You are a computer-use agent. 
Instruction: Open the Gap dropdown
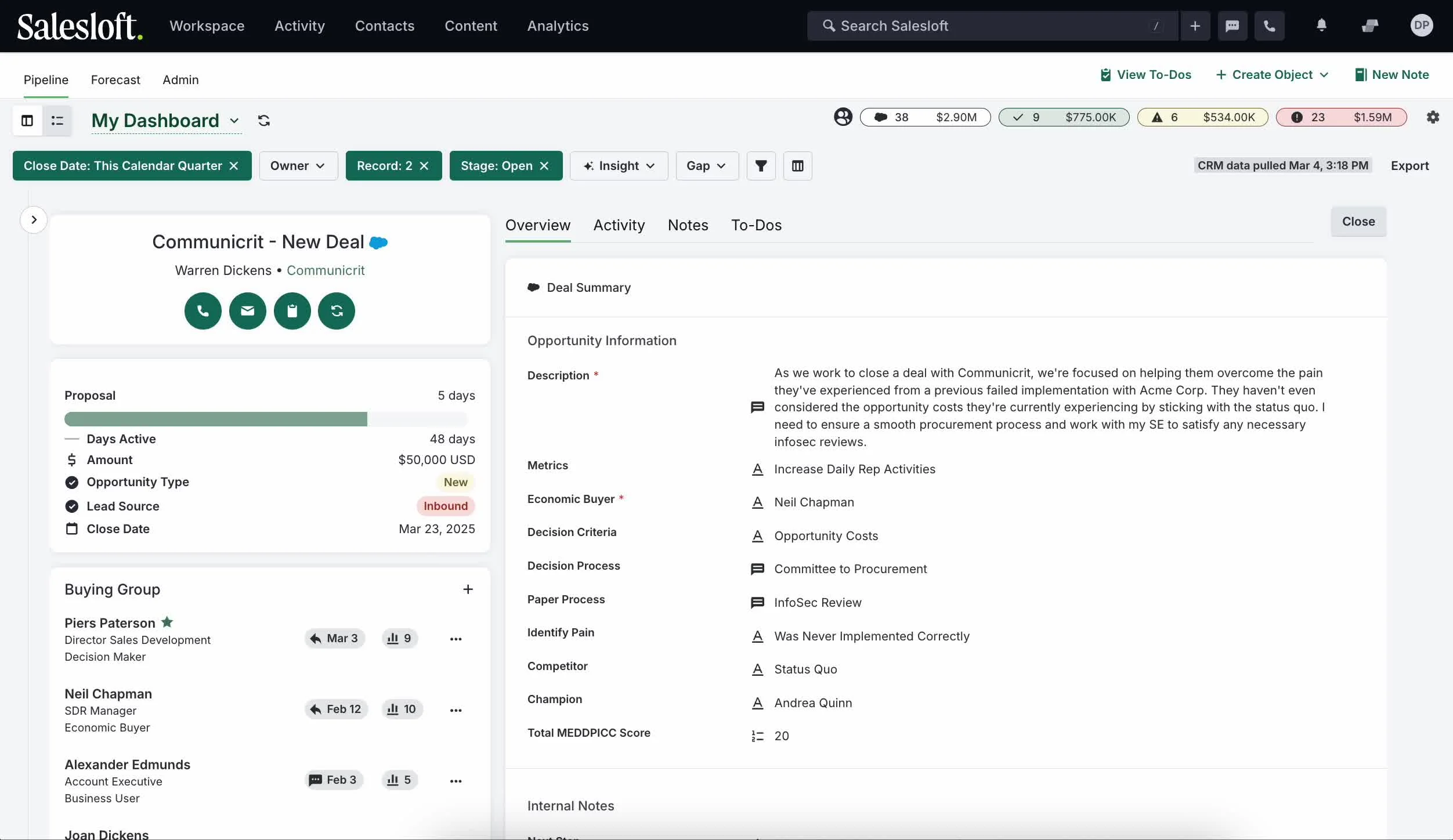[707, 166]
